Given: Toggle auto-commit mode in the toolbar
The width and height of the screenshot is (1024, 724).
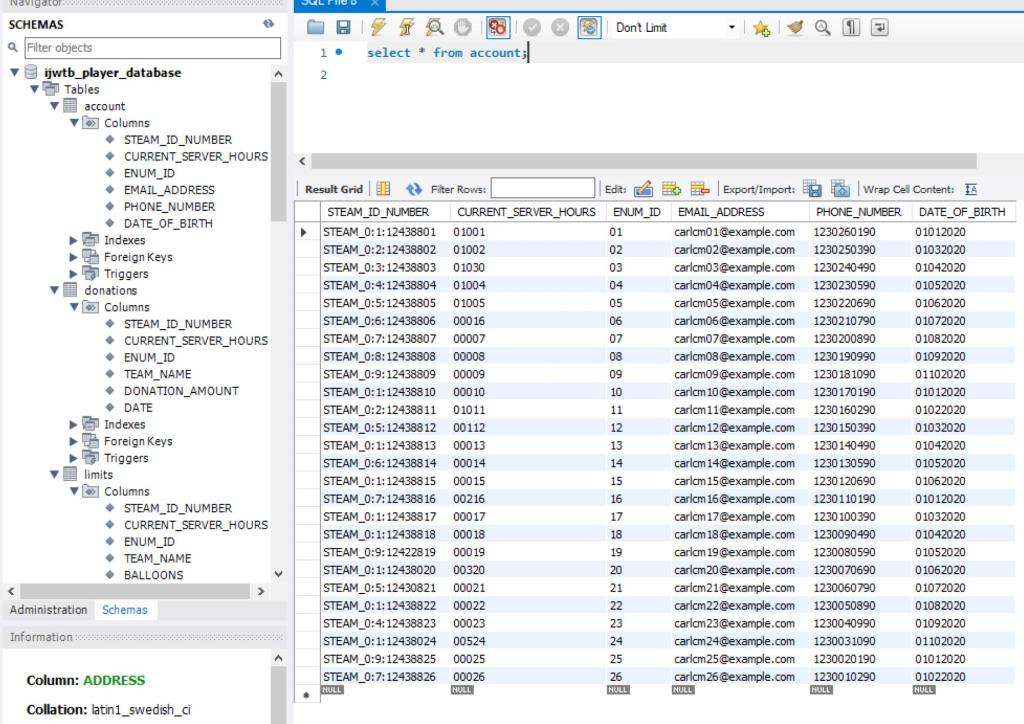Looking at the screenshot, I should [587, 27].
